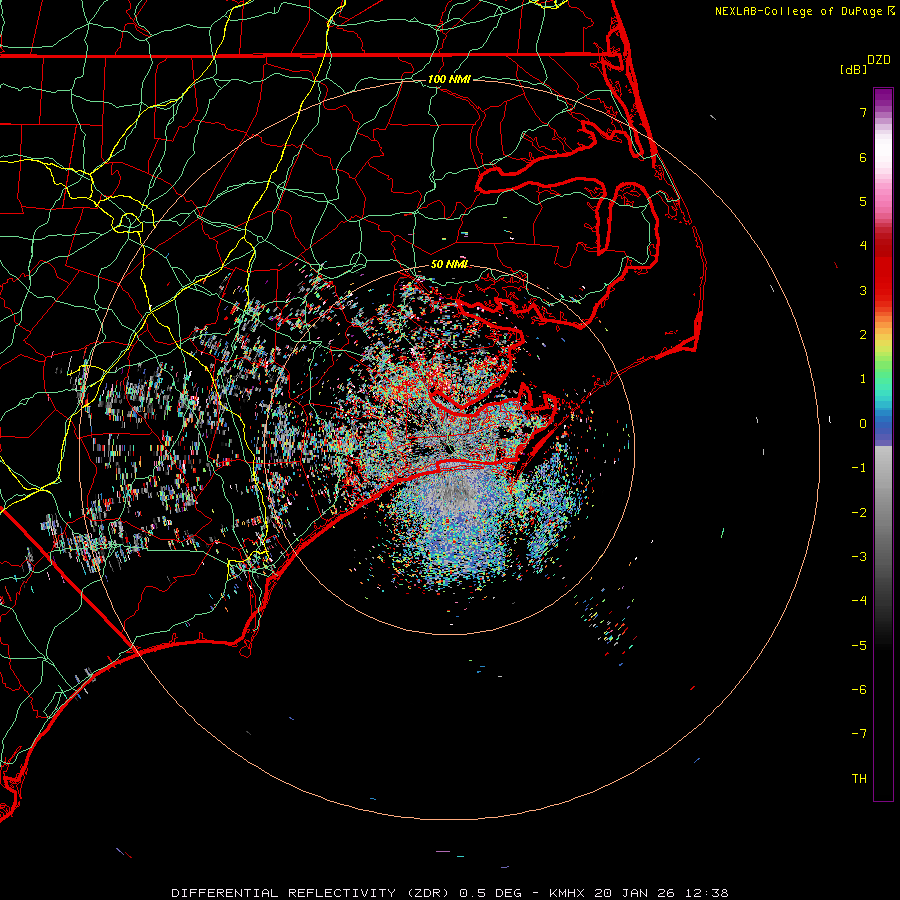The image size is (900, 900).
Task: Click the [dB] unit label
Action: (x=853, y=69)
